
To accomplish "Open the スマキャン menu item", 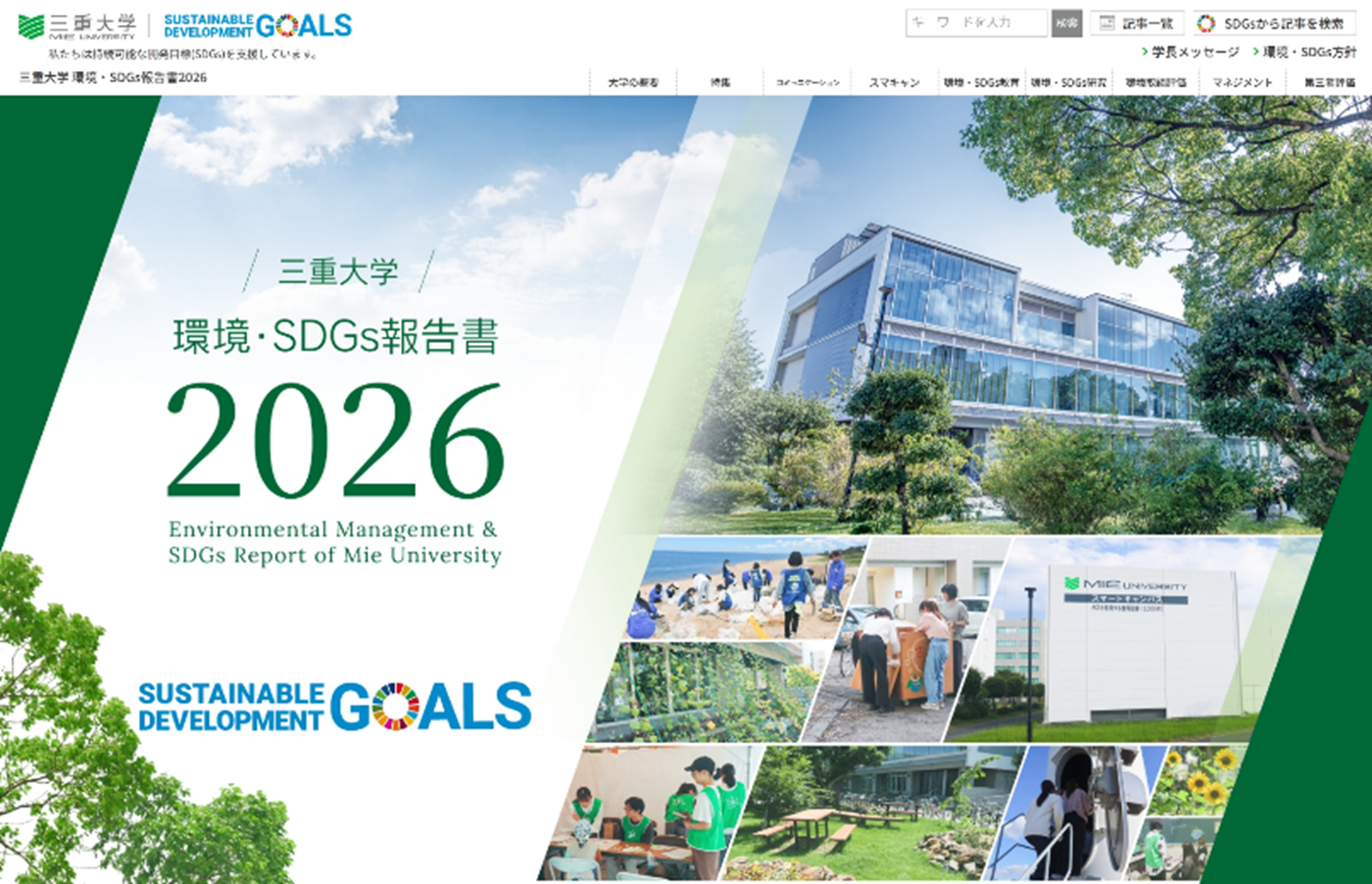I will point(894,82).
